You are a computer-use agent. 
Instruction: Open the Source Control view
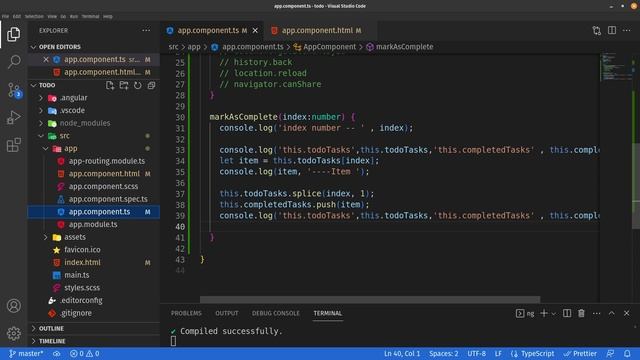[x=13, y=90]
